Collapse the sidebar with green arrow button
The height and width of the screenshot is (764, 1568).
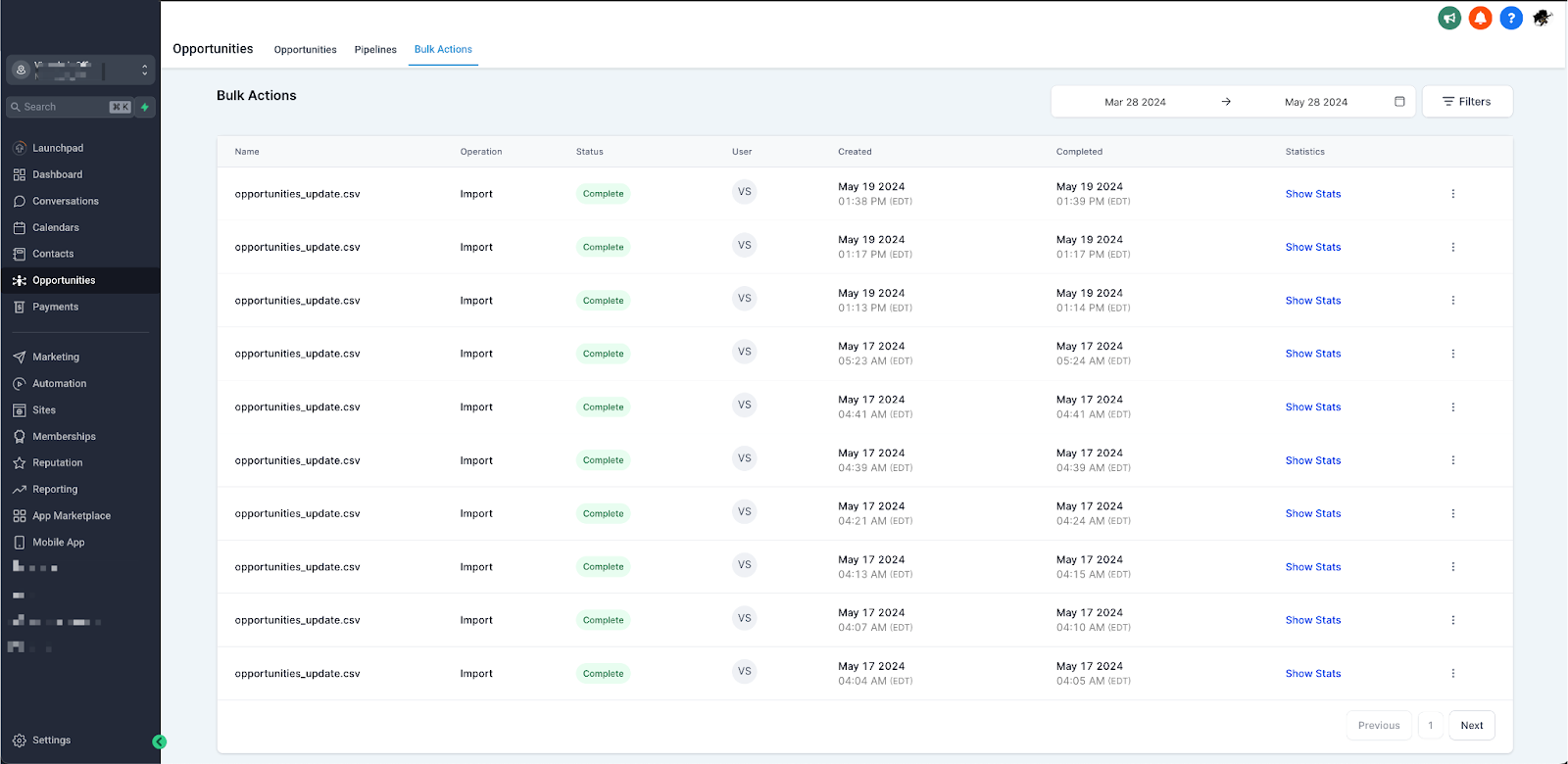tap(160, 741)
